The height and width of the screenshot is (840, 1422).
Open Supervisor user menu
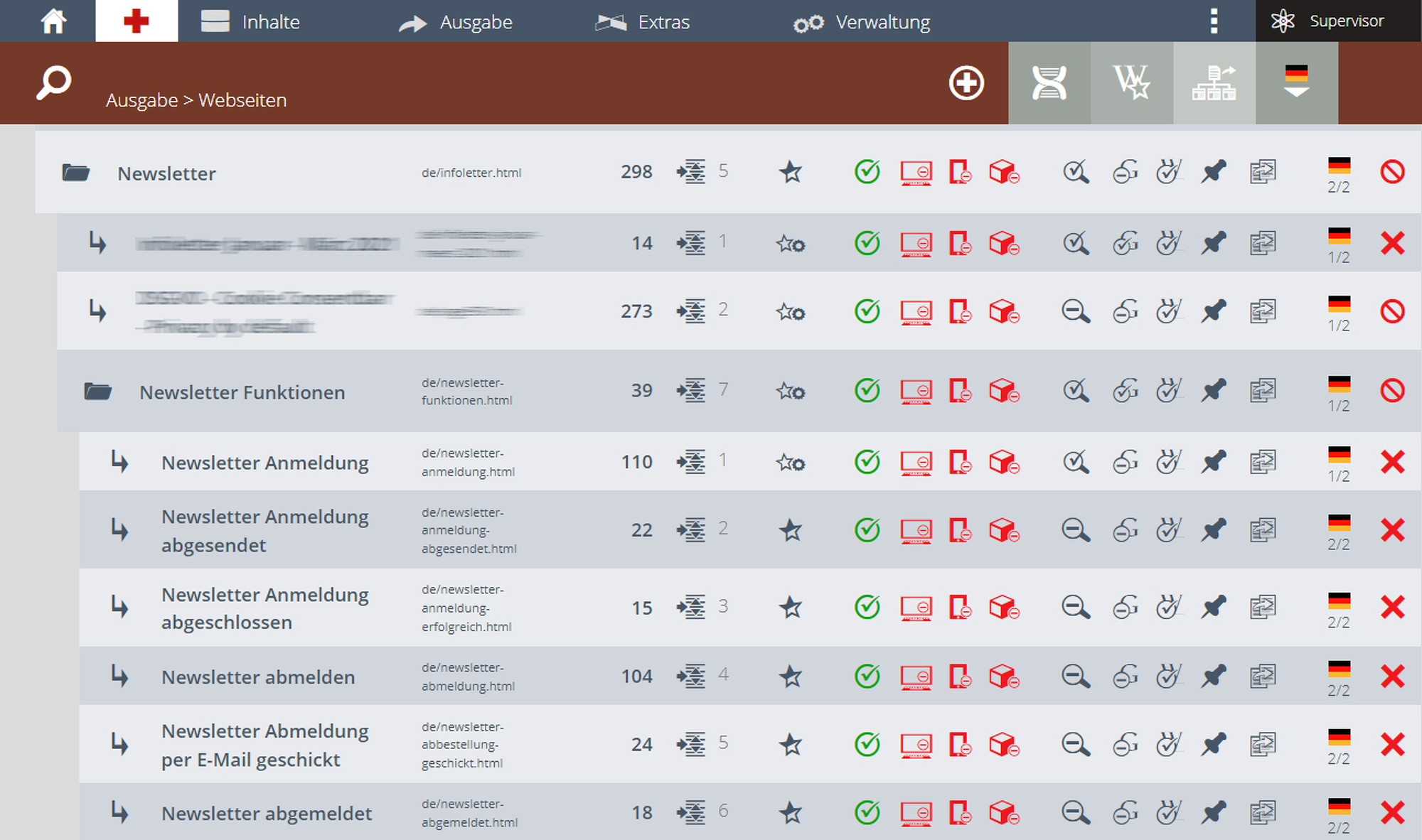pyautogui.click(x=1327, y=21)
